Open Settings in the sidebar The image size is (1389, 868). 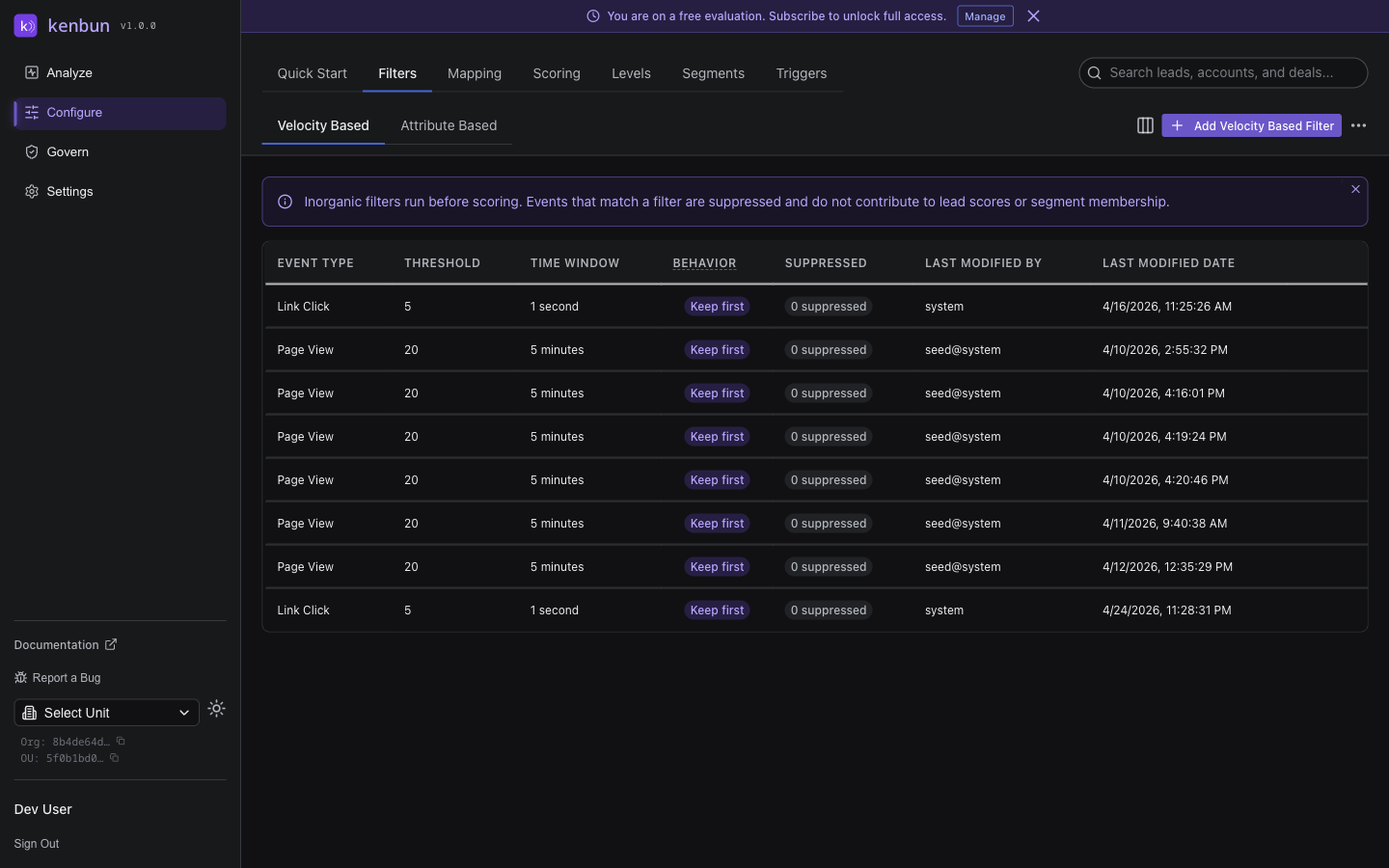coord(120,192)
